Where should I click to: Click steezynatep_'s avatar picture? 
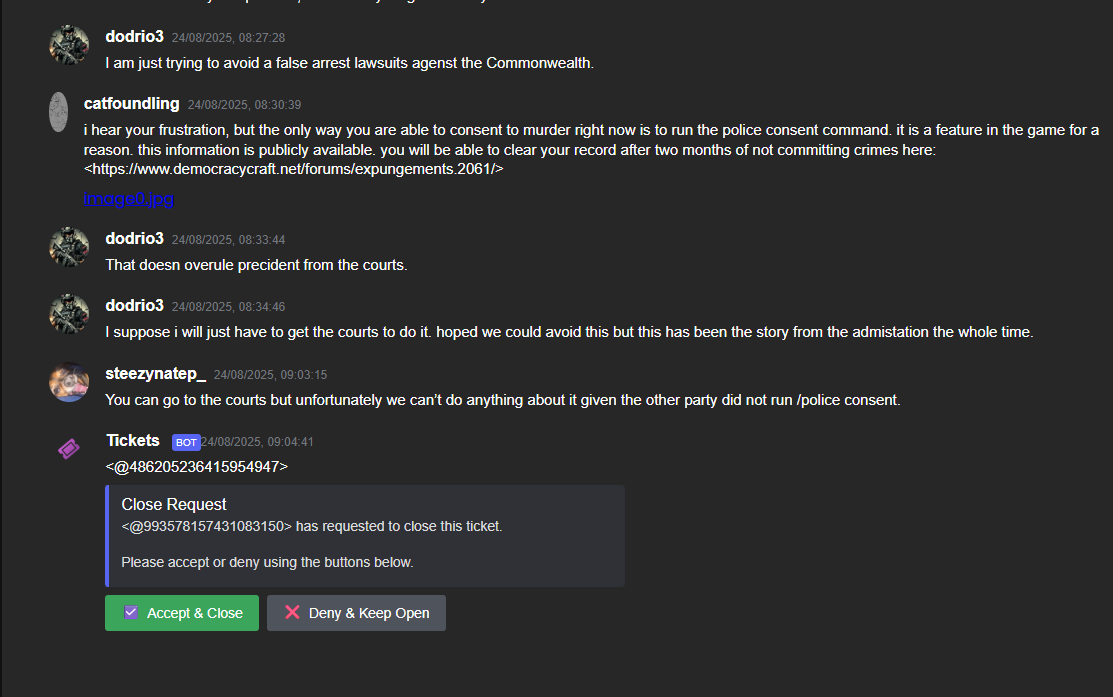tap(69, 382)
